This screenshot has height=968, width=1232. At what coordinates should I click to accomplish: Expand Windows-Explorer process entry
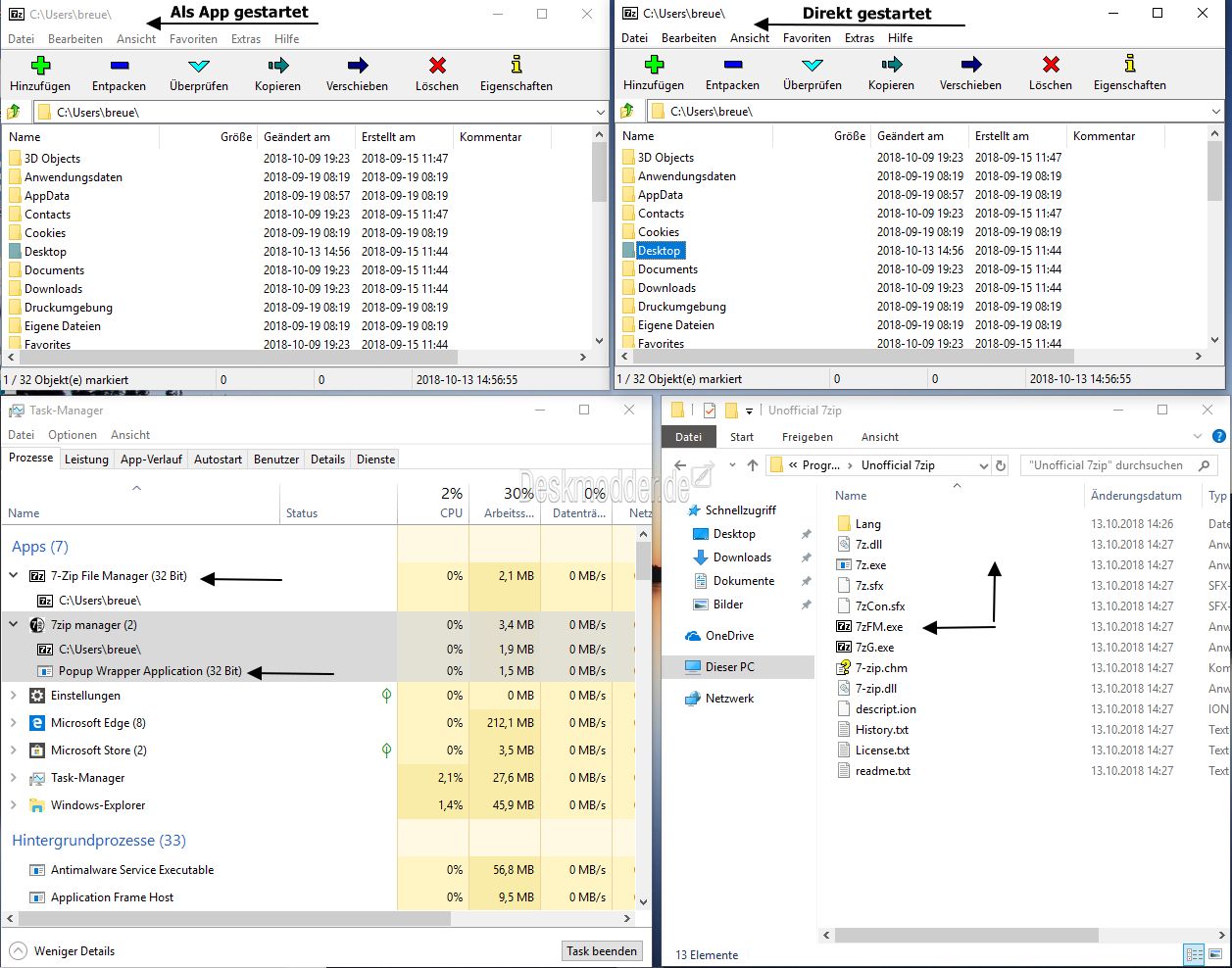[x=14, y=805]
